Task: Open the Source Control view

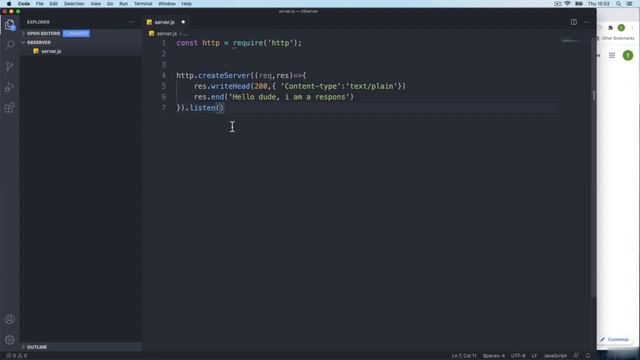Action: pyautogui.click(x=10, y=66)
